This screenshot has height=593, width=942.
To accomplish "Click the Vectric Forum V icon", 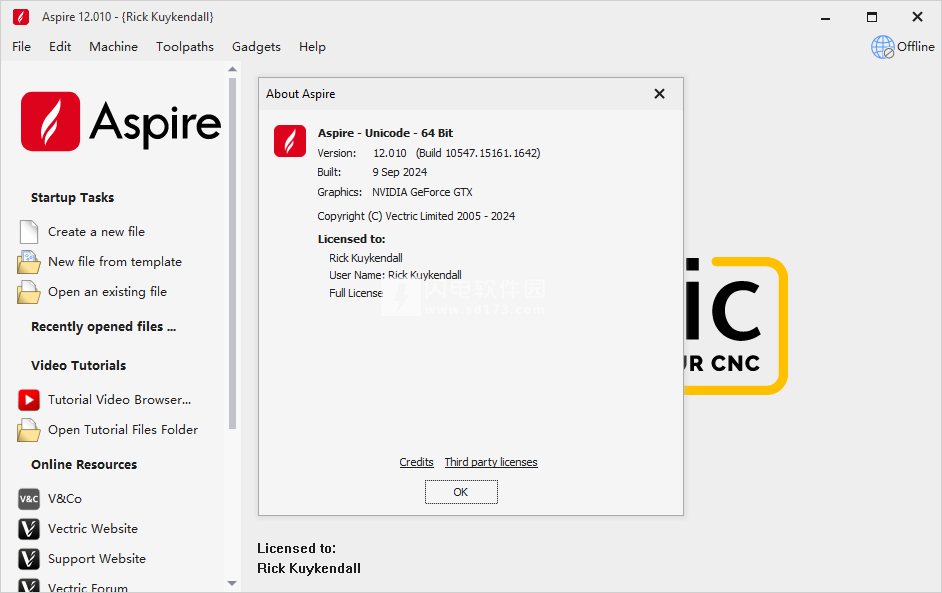I will (x=29, y=586).
